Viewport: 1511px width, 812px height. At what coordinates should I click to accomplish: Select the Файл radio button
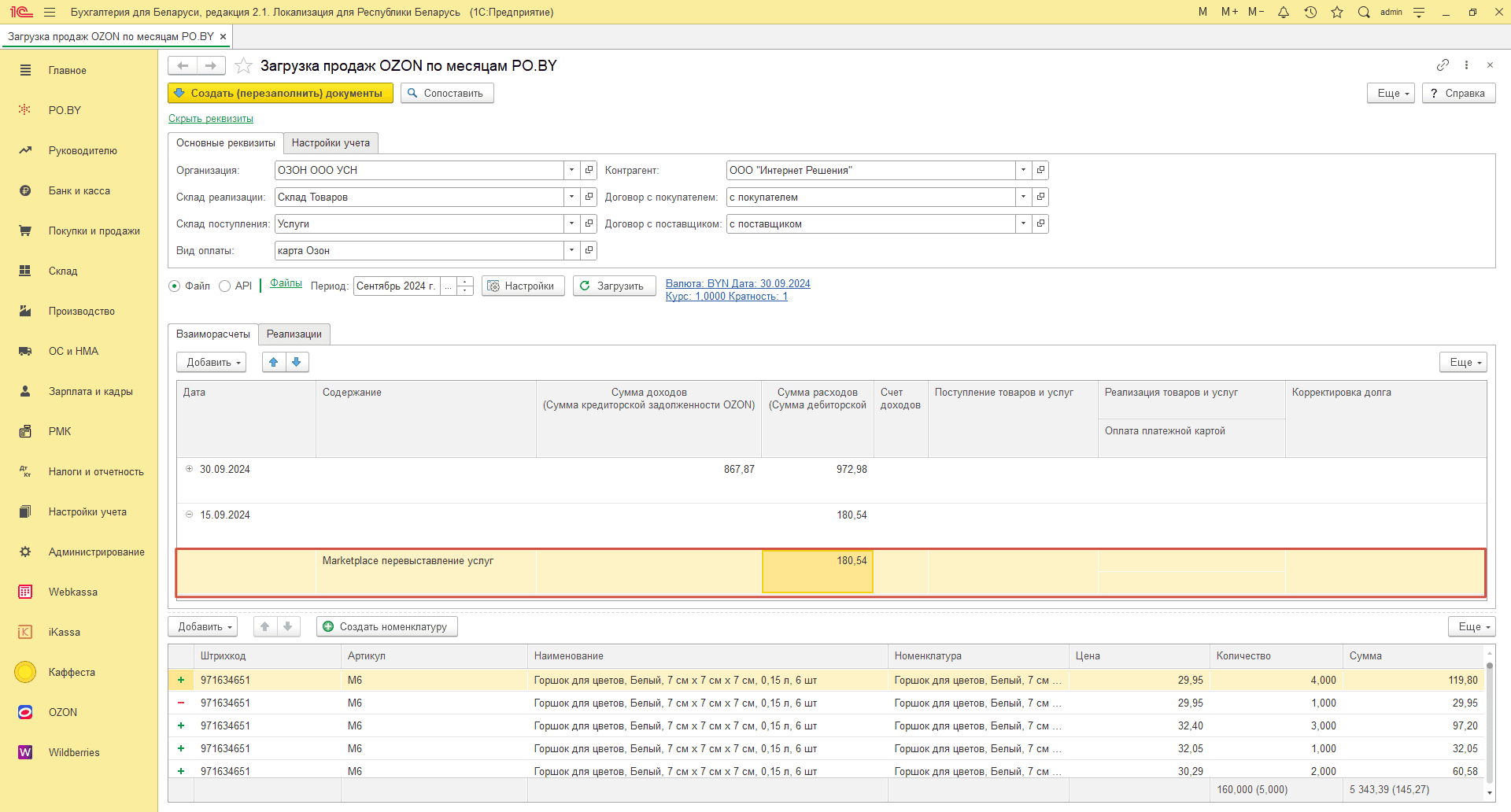175,286
